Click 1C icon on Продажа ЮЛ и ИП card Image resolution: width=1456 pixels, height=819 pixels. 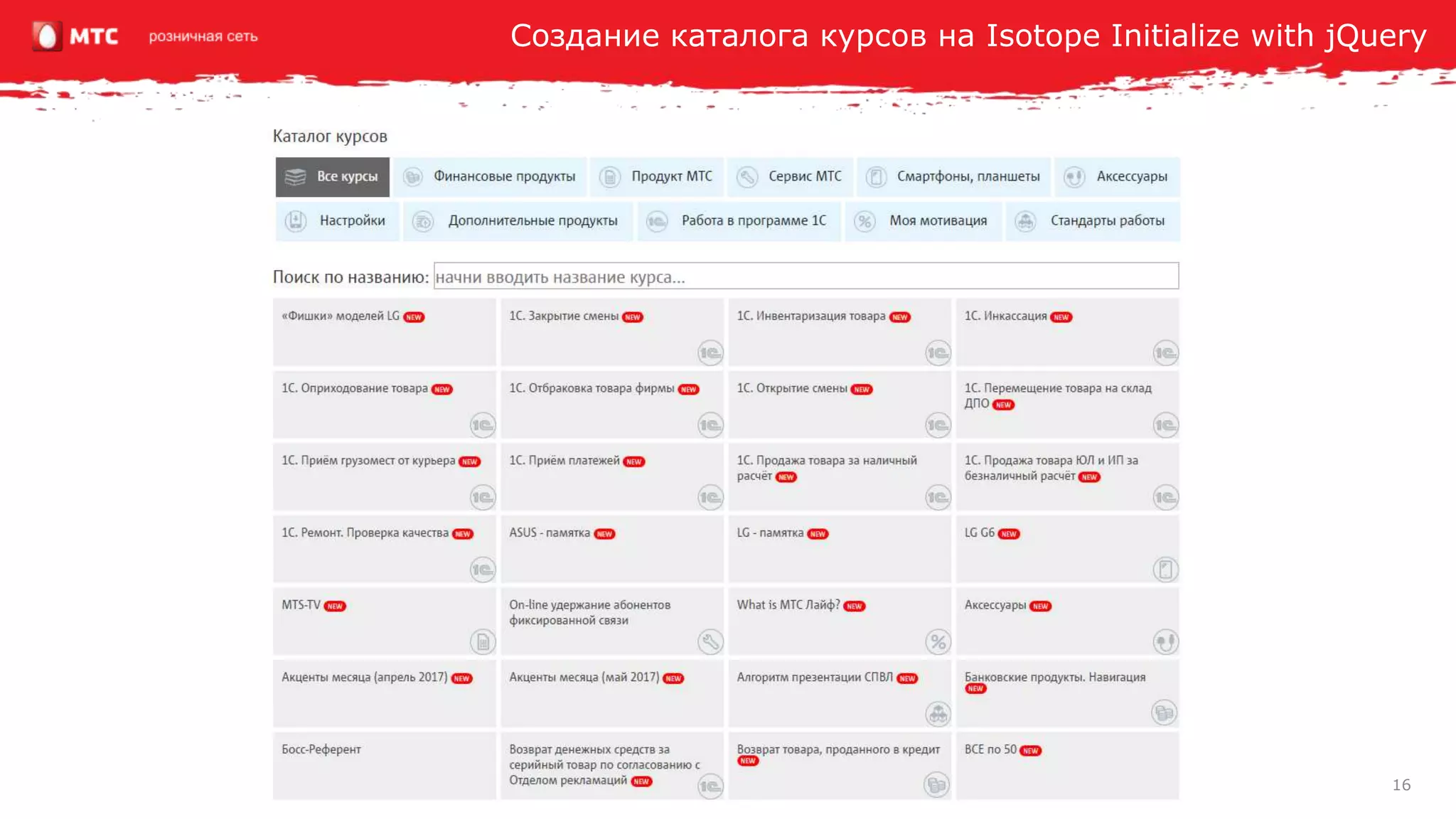(x=1165, y=498)
